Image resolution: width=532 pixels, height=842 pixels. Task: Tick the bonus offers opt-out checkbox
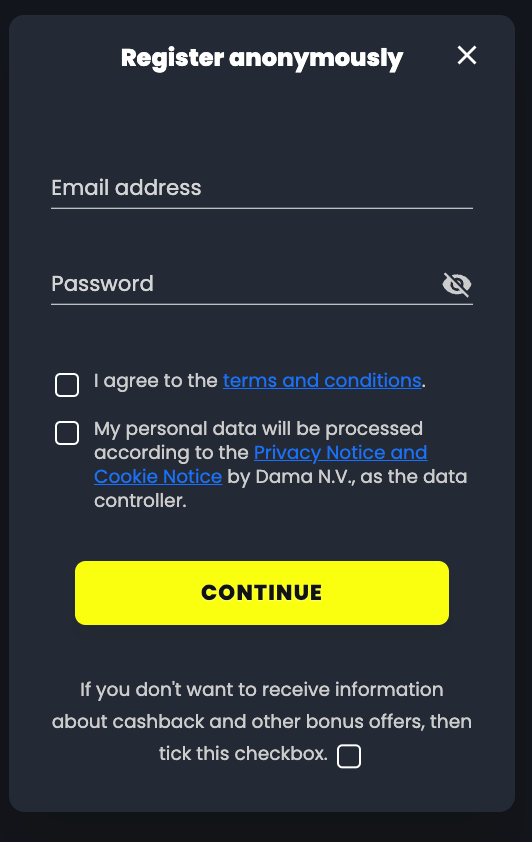click(x=349, y=756)
